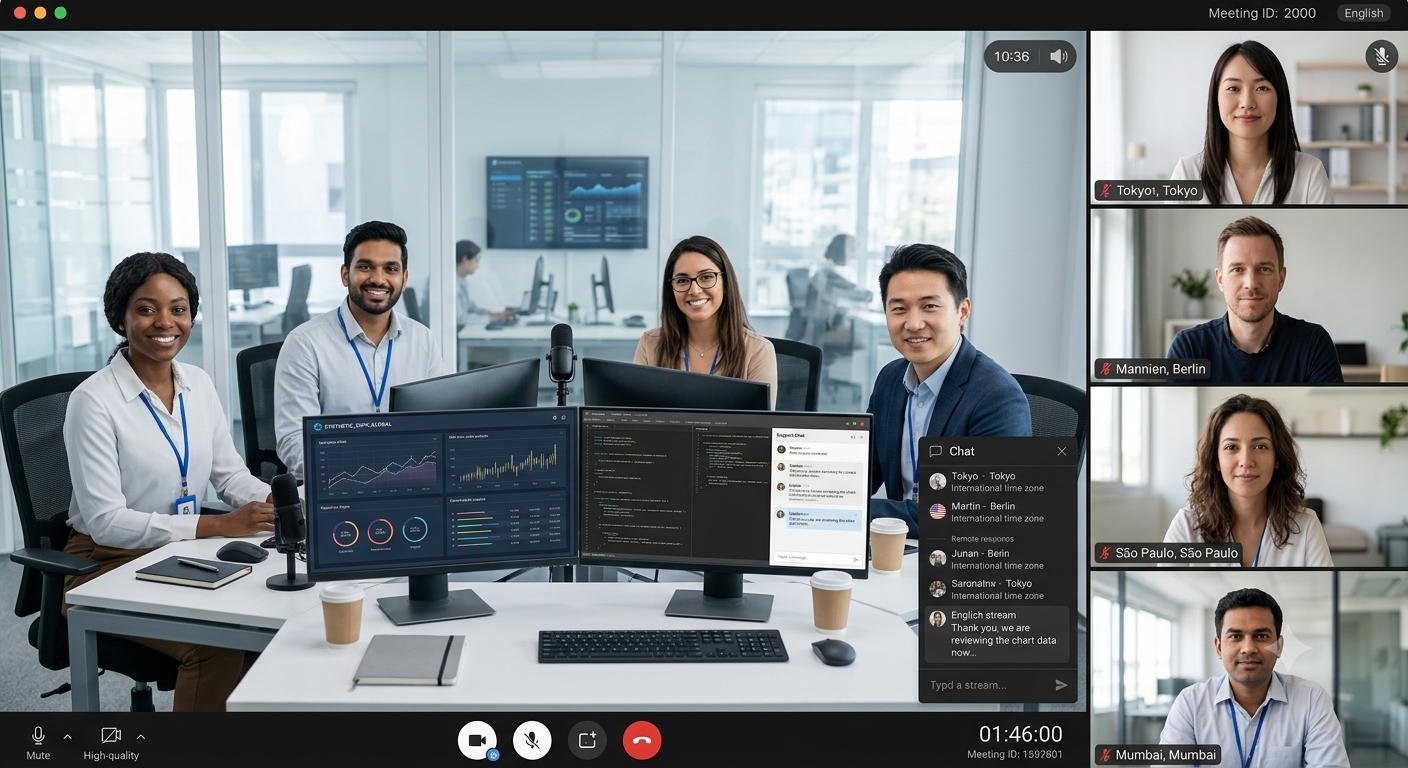Click the High-quality video icon

click(x=111, y=736)
